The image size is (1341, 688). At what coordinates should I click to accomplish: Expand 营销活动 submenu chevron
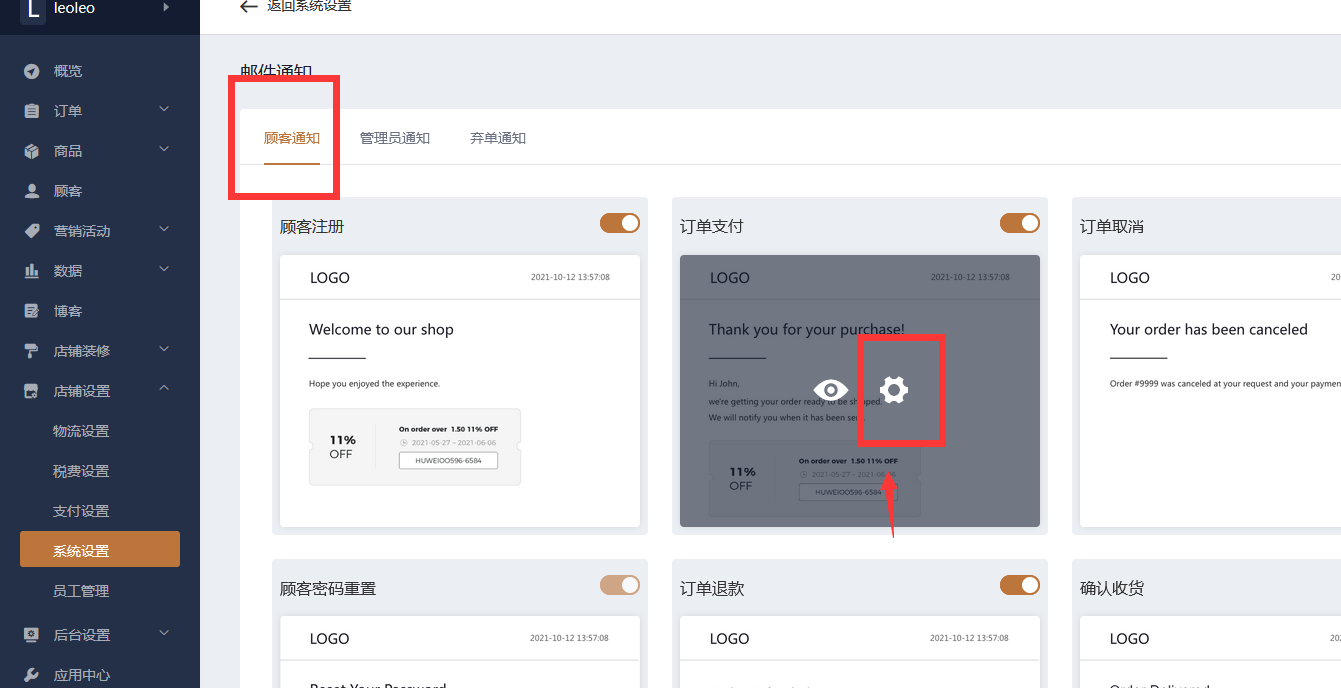[164, 229]
